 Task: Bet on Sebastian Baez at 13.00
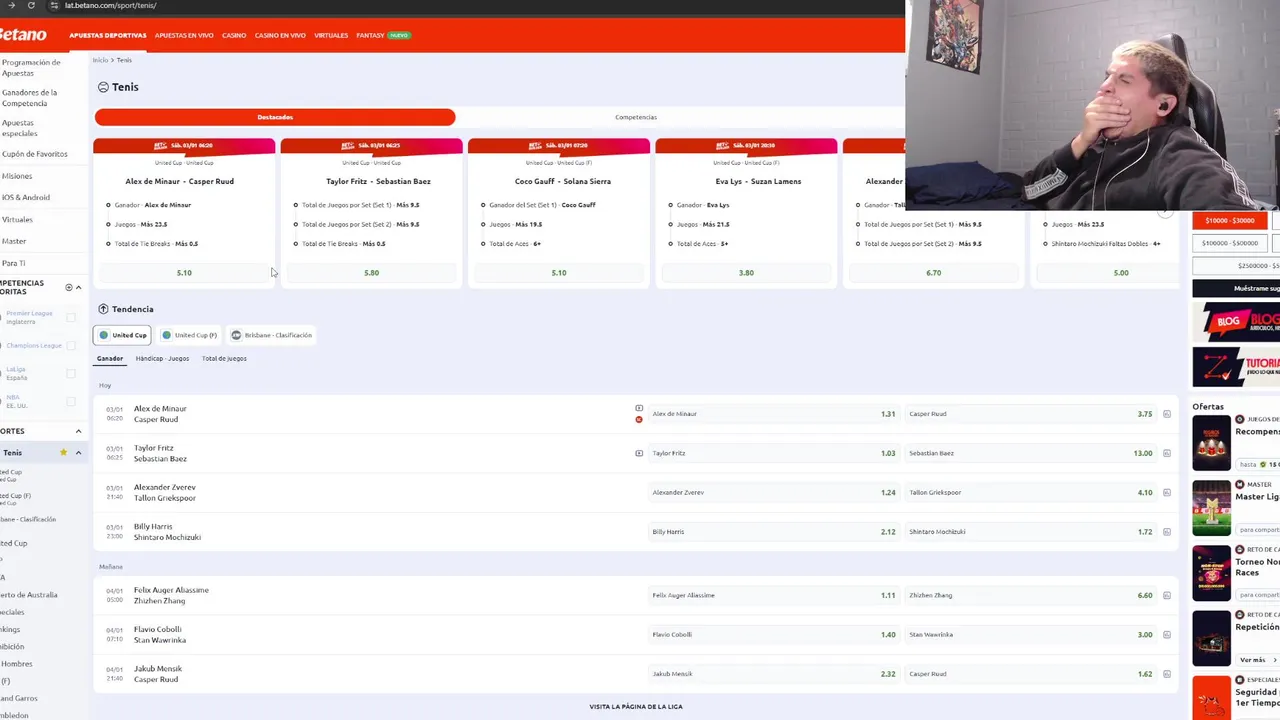[1031, 453]
